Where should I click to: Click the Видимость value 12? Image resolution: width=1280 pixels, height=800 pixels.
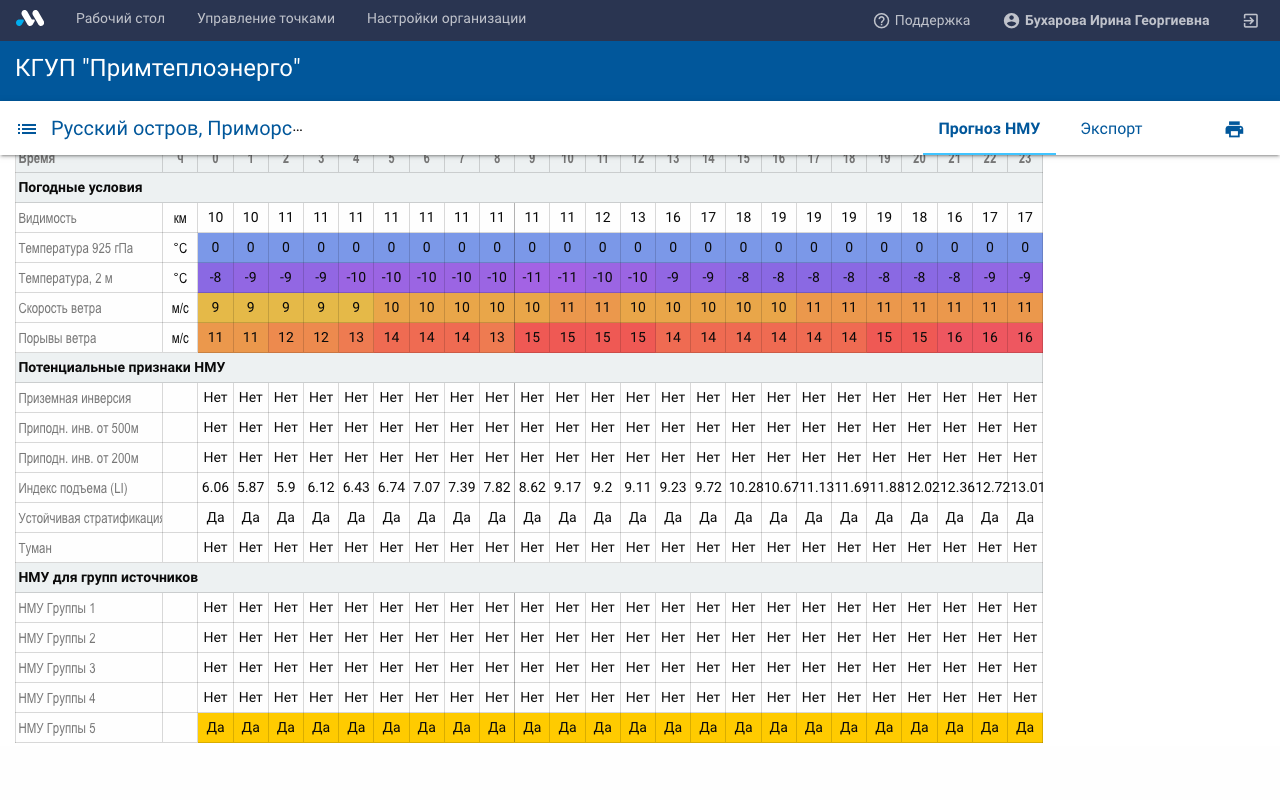(x=603, y=218)
